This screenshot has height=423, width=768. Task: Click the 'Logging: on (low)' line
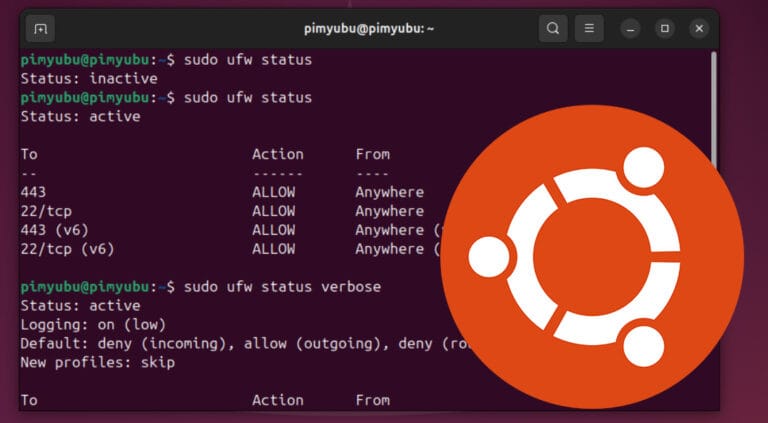(92, 325)
